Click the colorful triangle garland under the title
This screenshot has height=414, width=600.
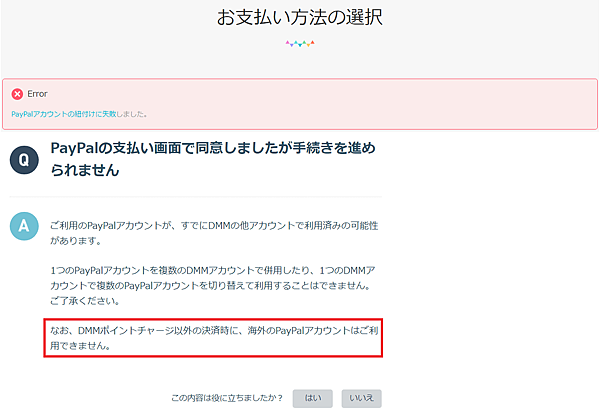click(x=300, y=43)
